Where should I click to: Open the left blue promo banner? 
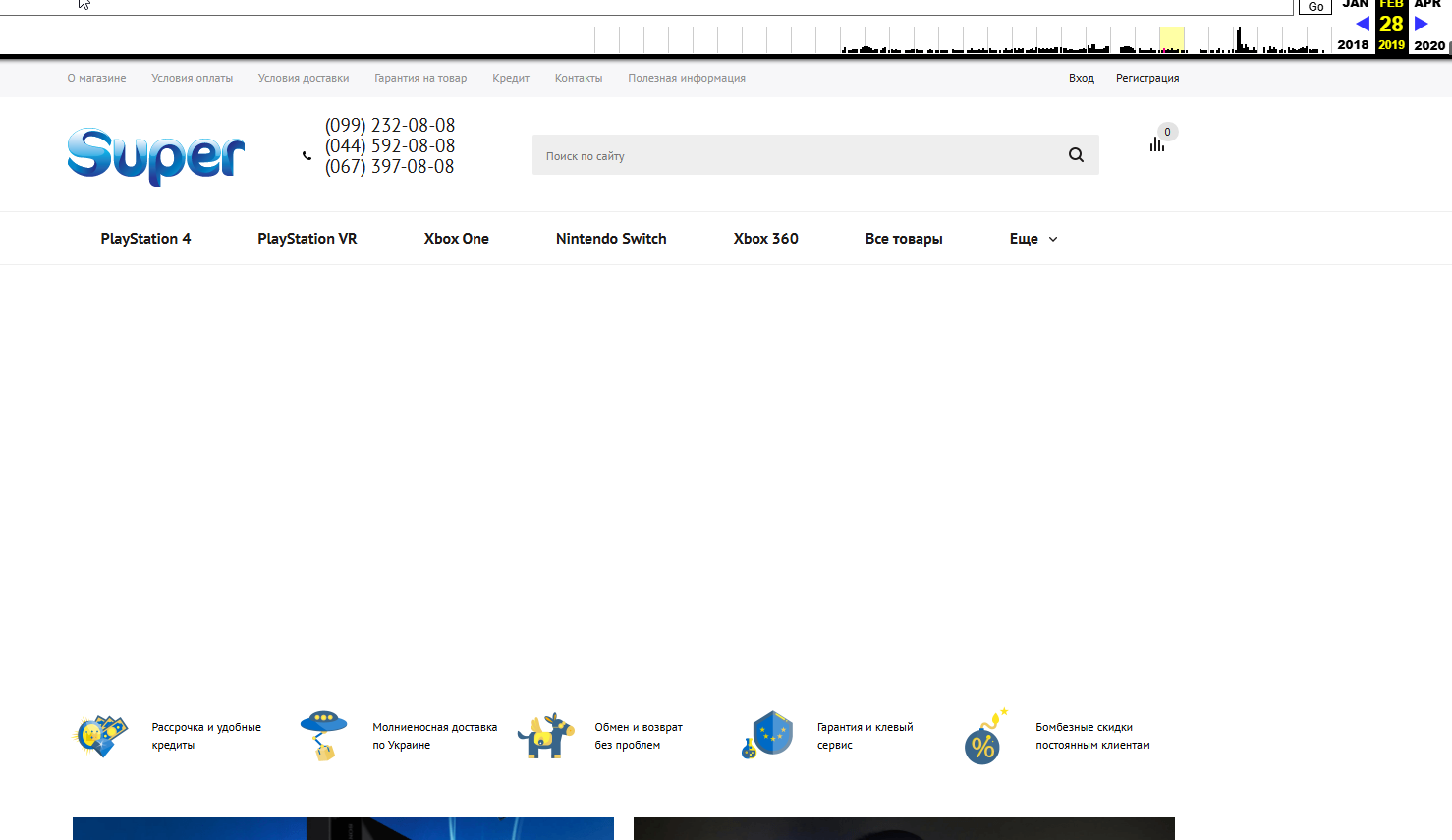343,828
